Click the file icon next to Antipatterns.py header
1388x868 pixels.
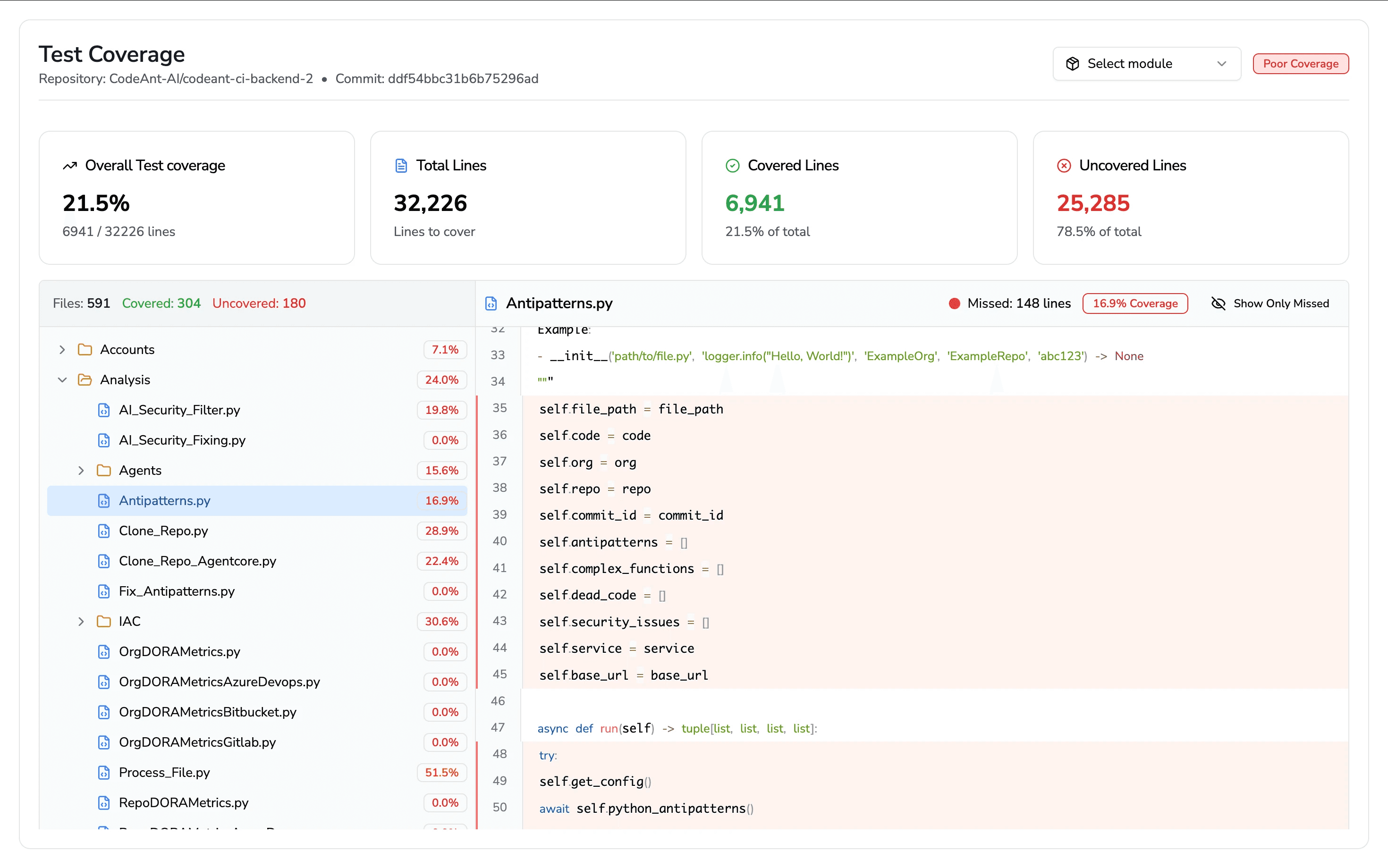coord(491,303)
